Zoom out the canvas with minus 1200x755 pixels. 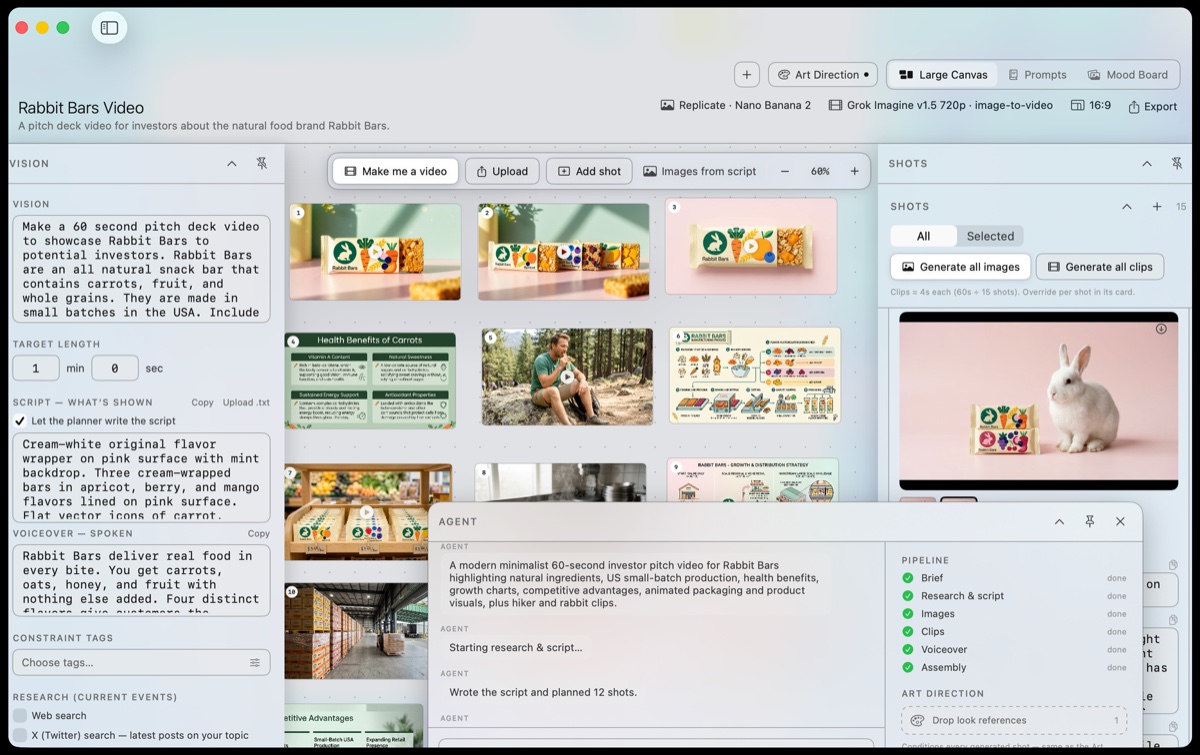pyautogui.click(x=785, y=171)
